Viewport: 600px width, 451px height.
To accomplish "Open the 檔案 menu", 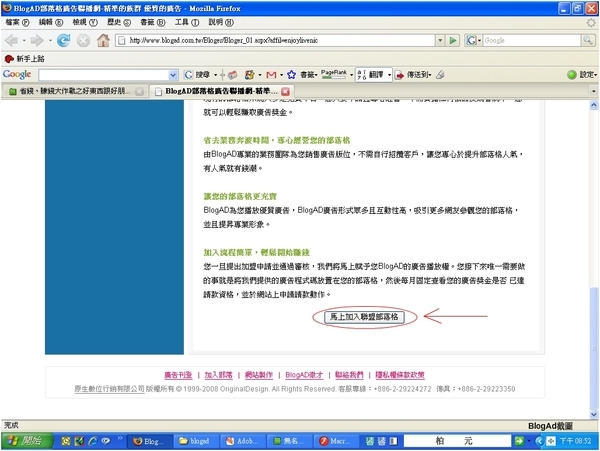I will [17, 22].
